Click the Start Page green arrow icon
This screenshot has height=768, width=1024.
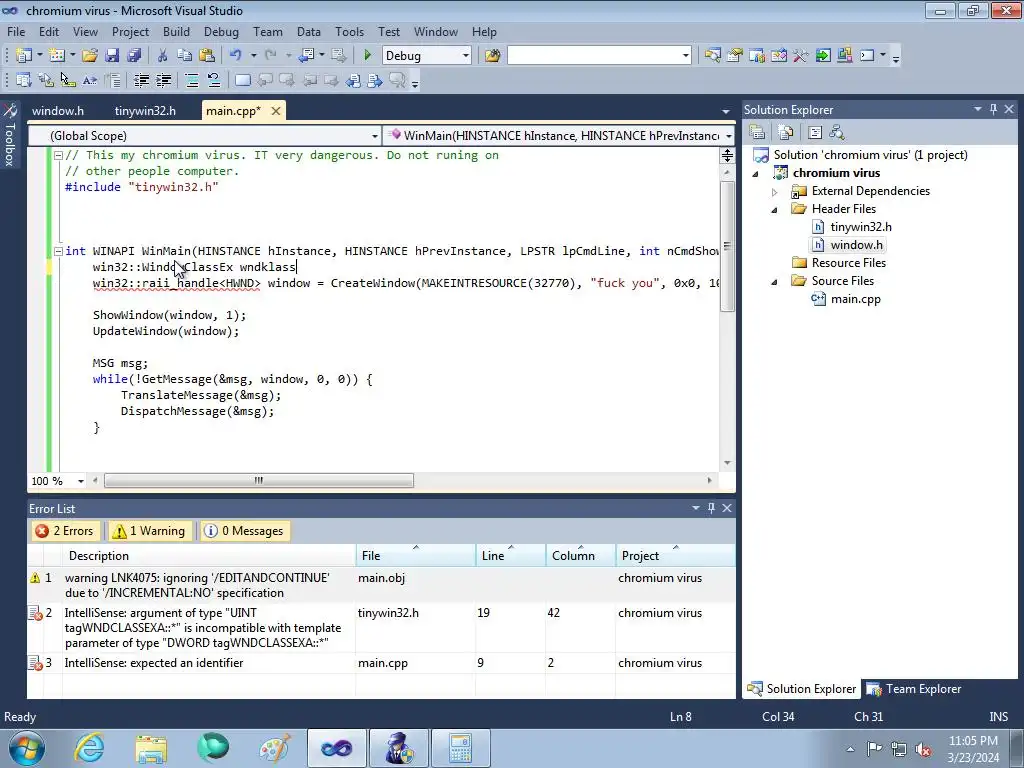[x=823, y=56]
